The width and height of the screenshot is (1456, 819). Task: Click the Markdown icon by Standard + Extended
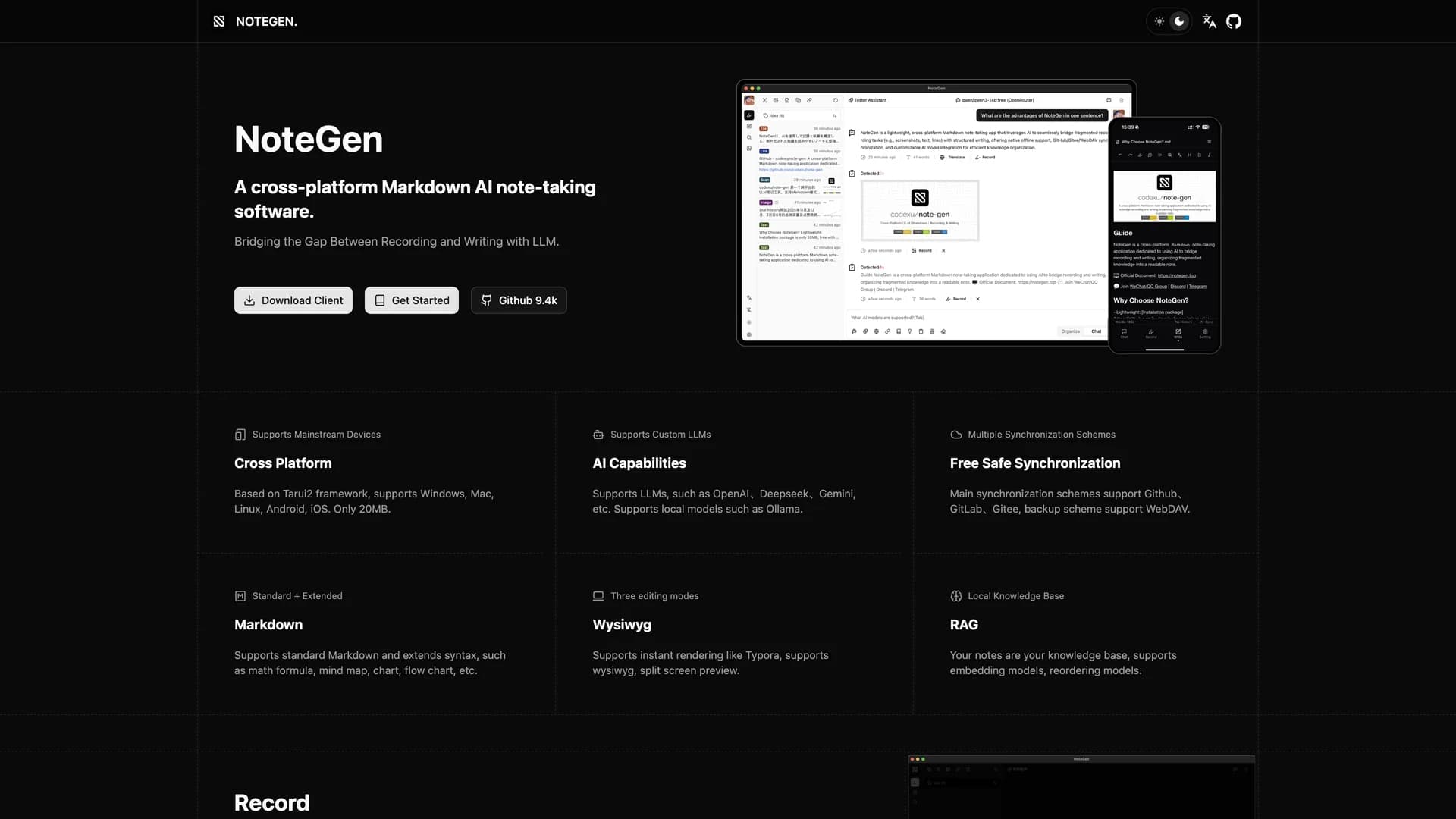240,596
